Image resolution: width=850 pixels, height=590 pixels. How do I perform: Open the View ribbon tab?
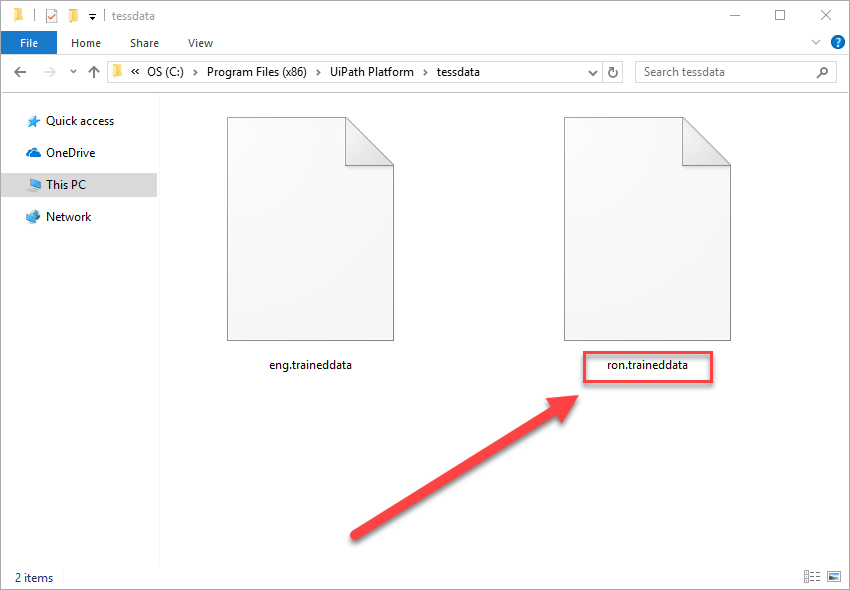pyautogui.click(x=200, y=43)
